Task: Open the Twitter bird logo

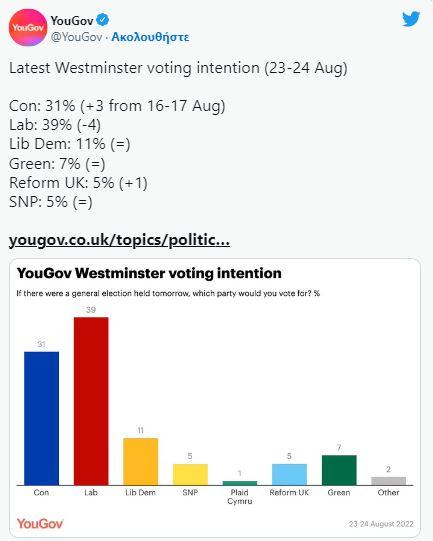Action: 411,19
